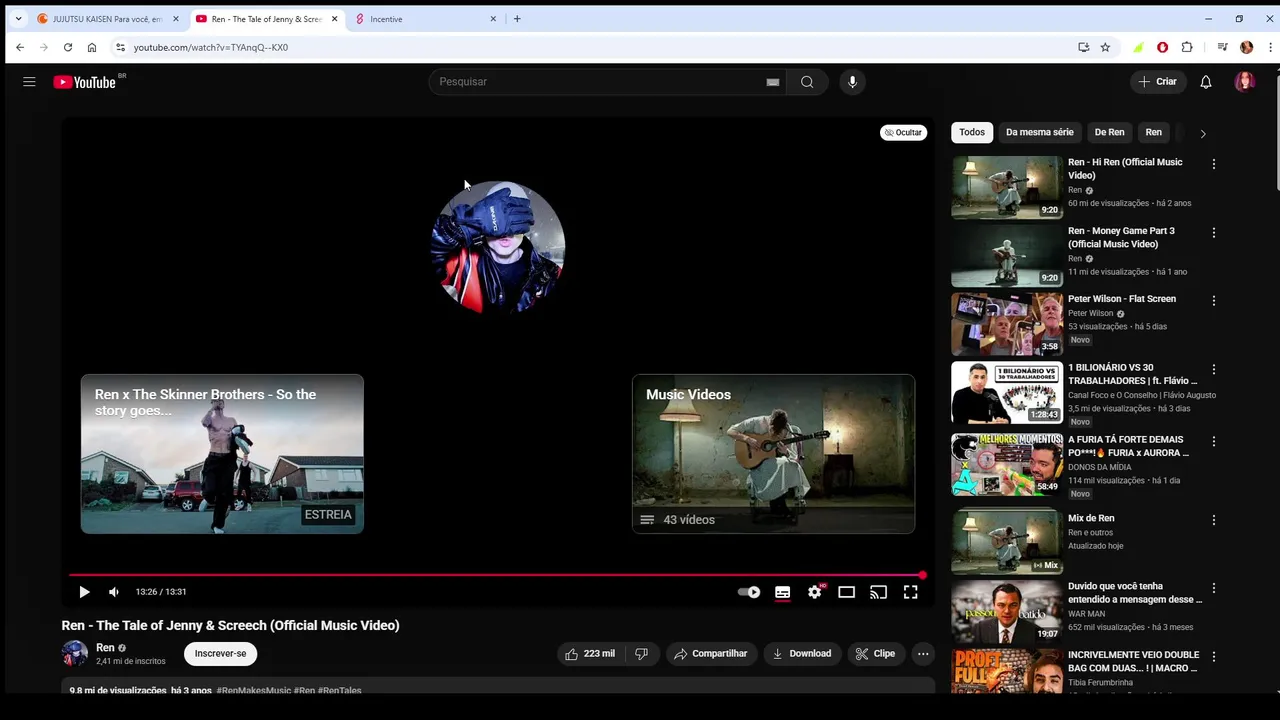
Task: Open options for Money Game Part 3
Action: coord(1214,233)
